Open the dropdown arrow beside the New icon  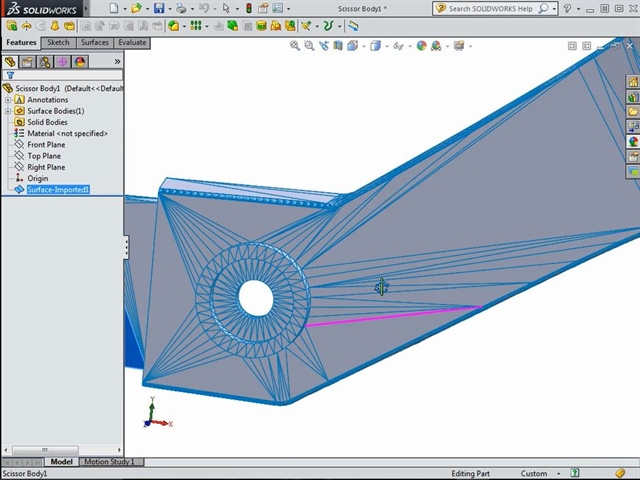(x=125, y=9)
